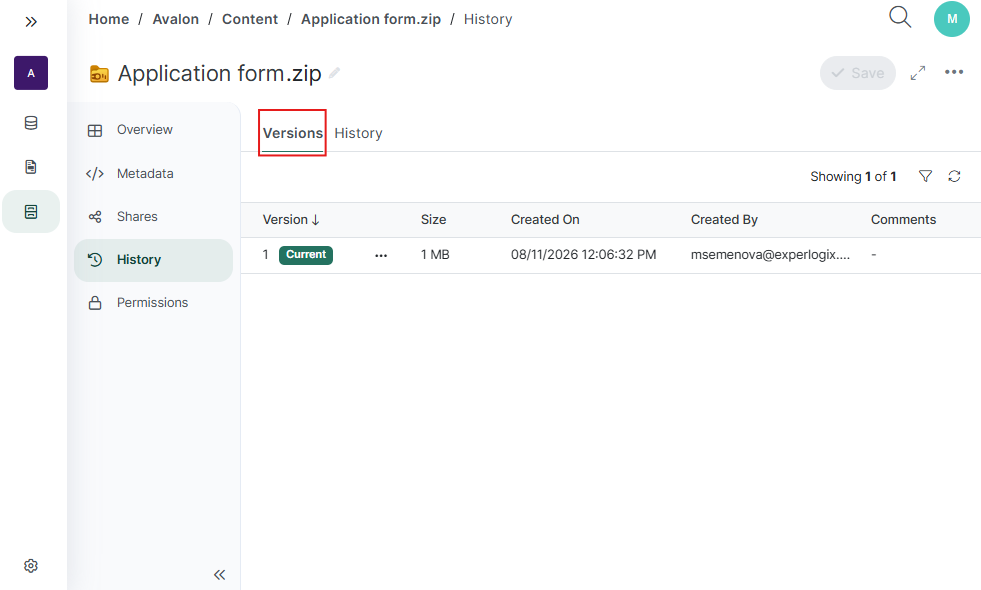Click the zip file icon beside title
Viewport: 981px width, 590px height.
pos(99,74)
